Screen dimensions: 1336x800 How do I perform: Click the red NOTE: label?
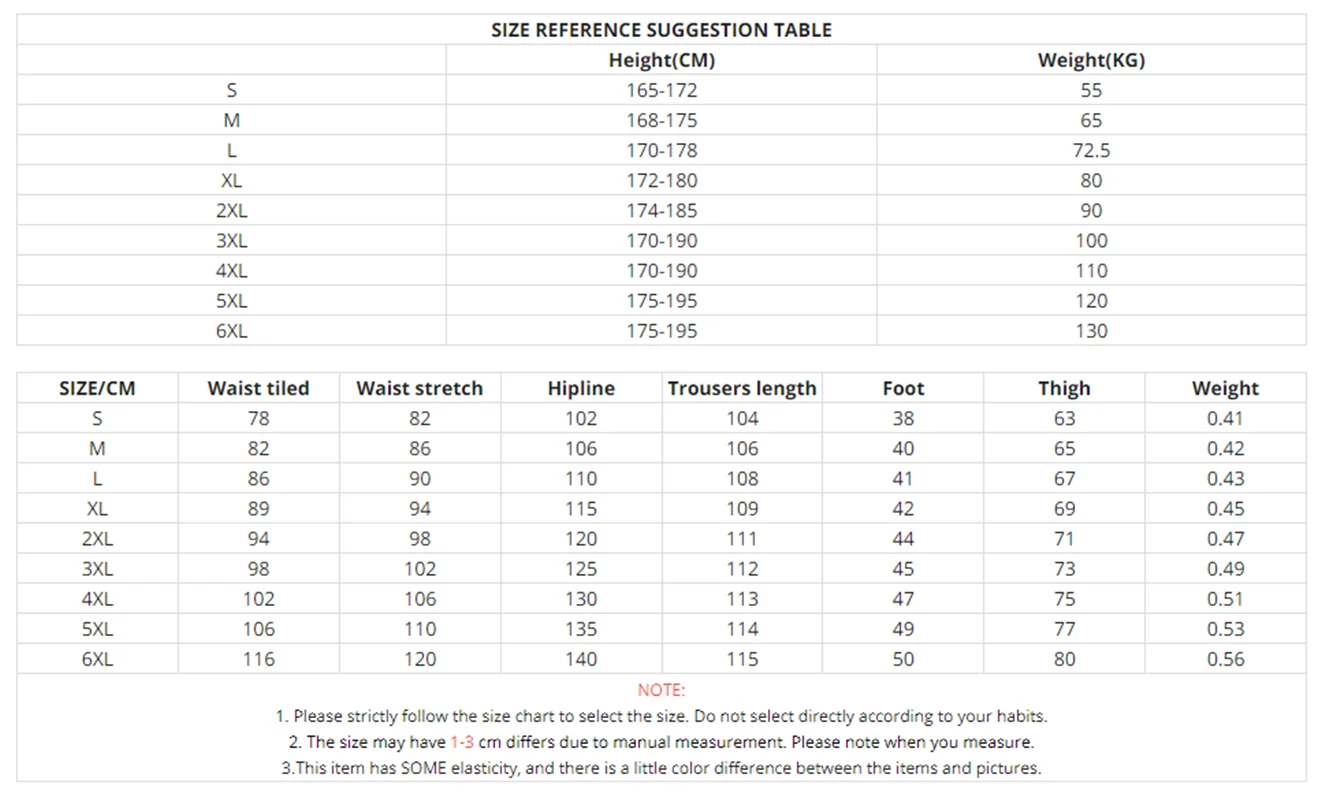click(x=661, y=690)
